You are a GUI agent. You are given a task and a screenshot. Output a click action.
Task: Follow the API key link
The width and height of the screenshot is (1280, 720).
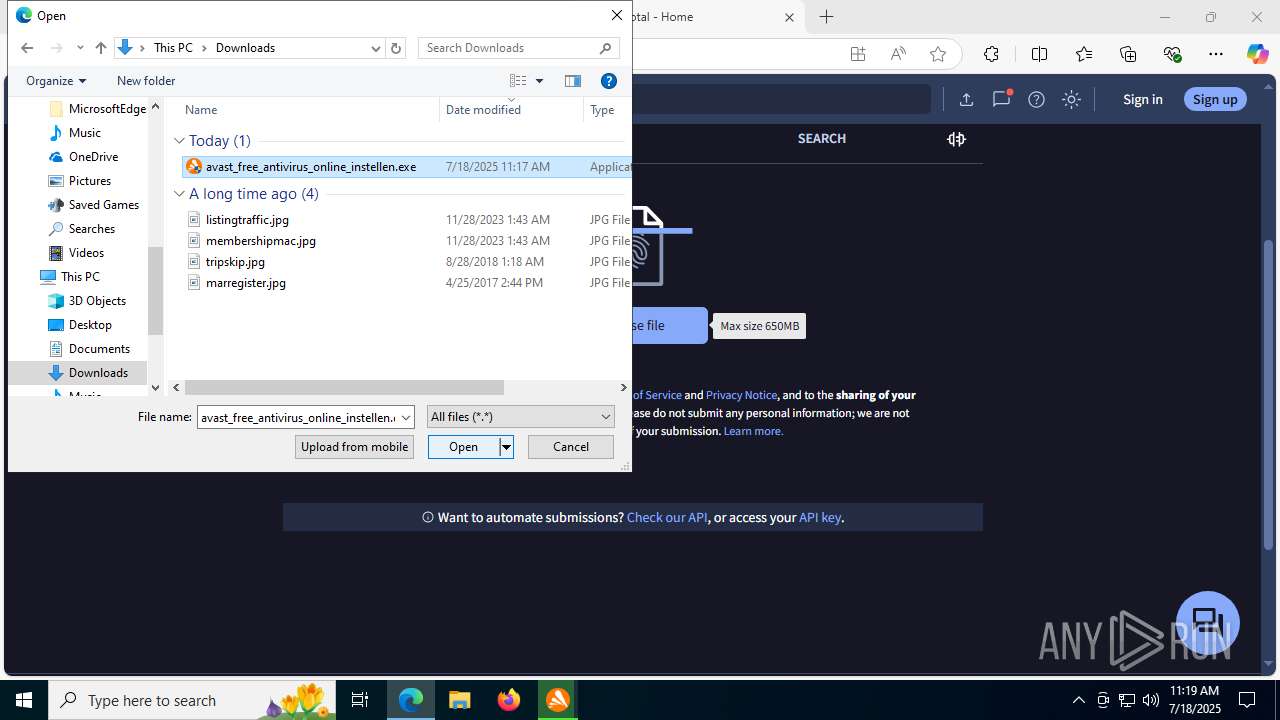pos(820,517)
